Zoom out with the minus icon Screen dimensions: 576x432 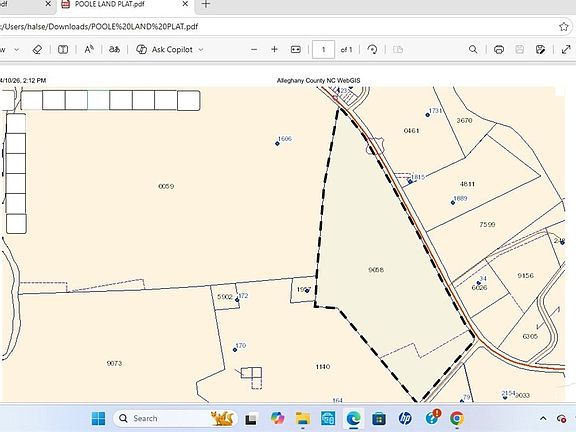(254, 49)
